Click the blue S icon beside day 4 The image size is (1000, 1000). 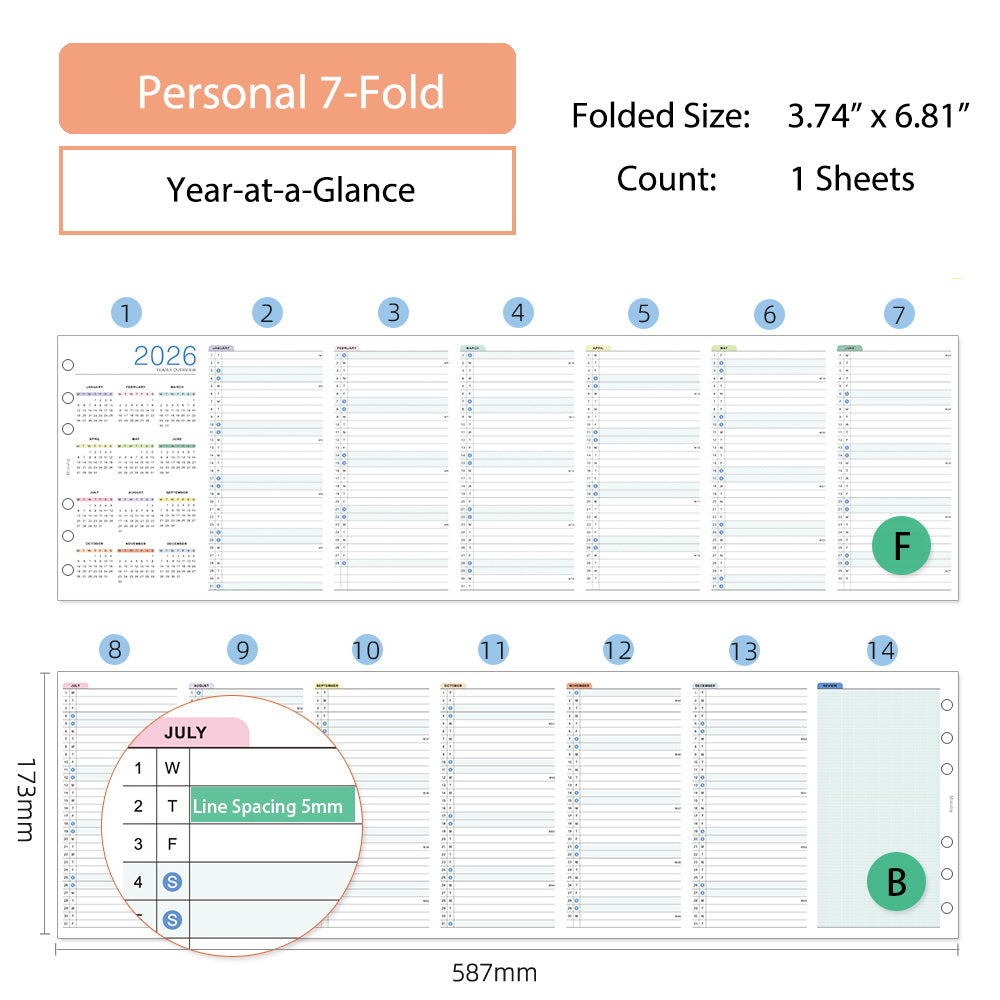click(173, 881)
